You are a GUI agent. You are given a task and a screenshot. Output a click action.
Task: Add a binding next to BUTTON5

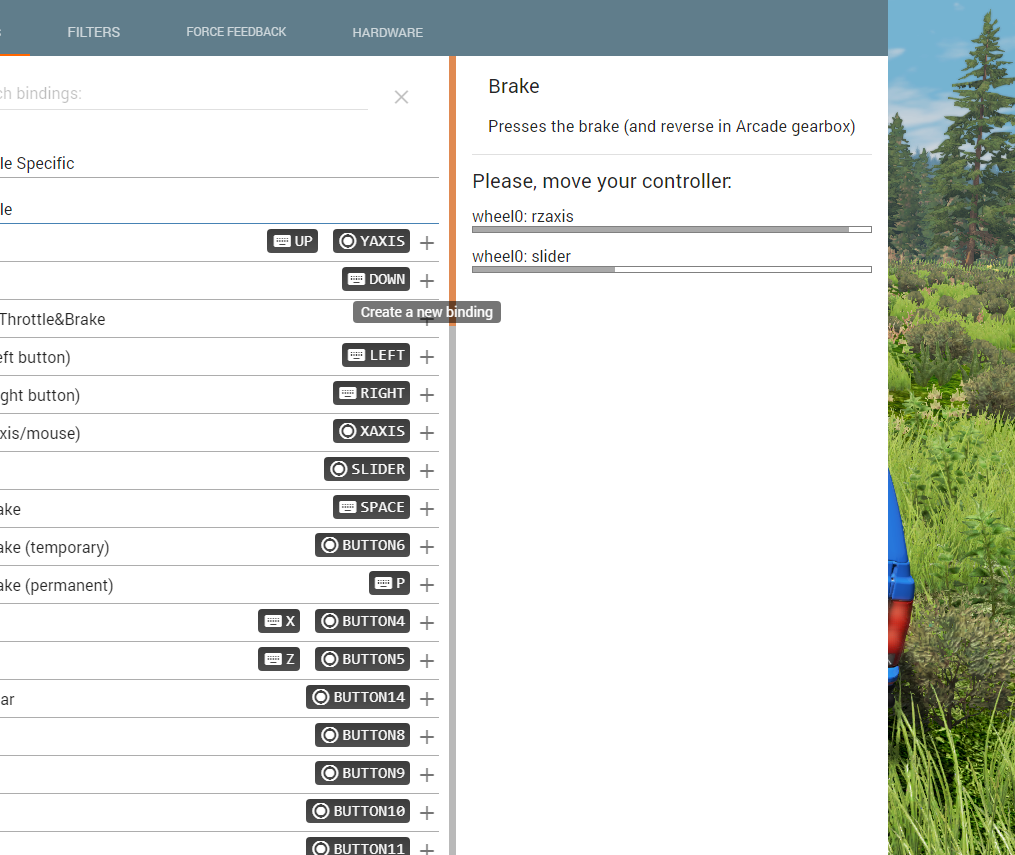[427, 661]
